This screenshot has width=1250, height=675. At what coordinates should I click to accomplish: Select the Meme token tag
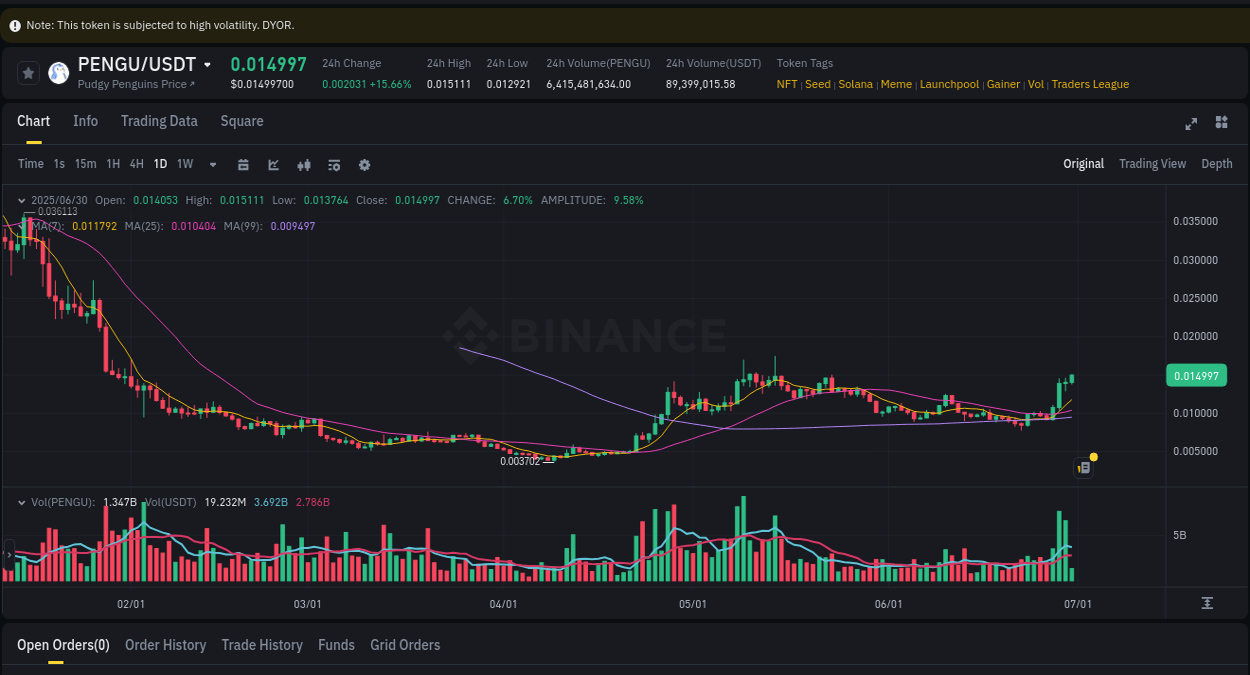896,84
